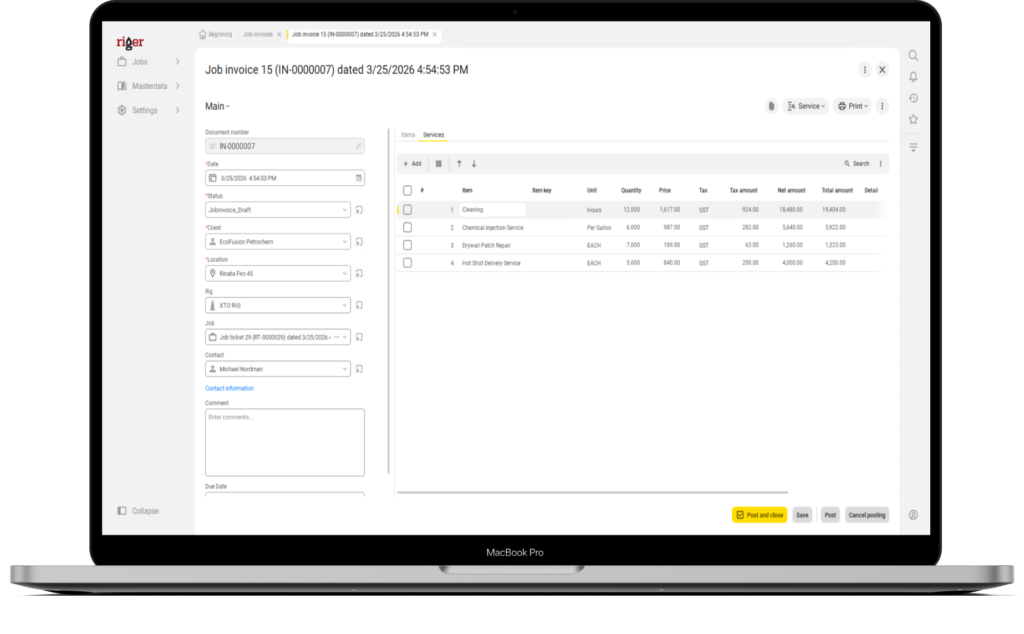The height and width of the screenshot is (634, 1024).
Task: Check the Cleaning row checkbox
Action: click(408, 210)
